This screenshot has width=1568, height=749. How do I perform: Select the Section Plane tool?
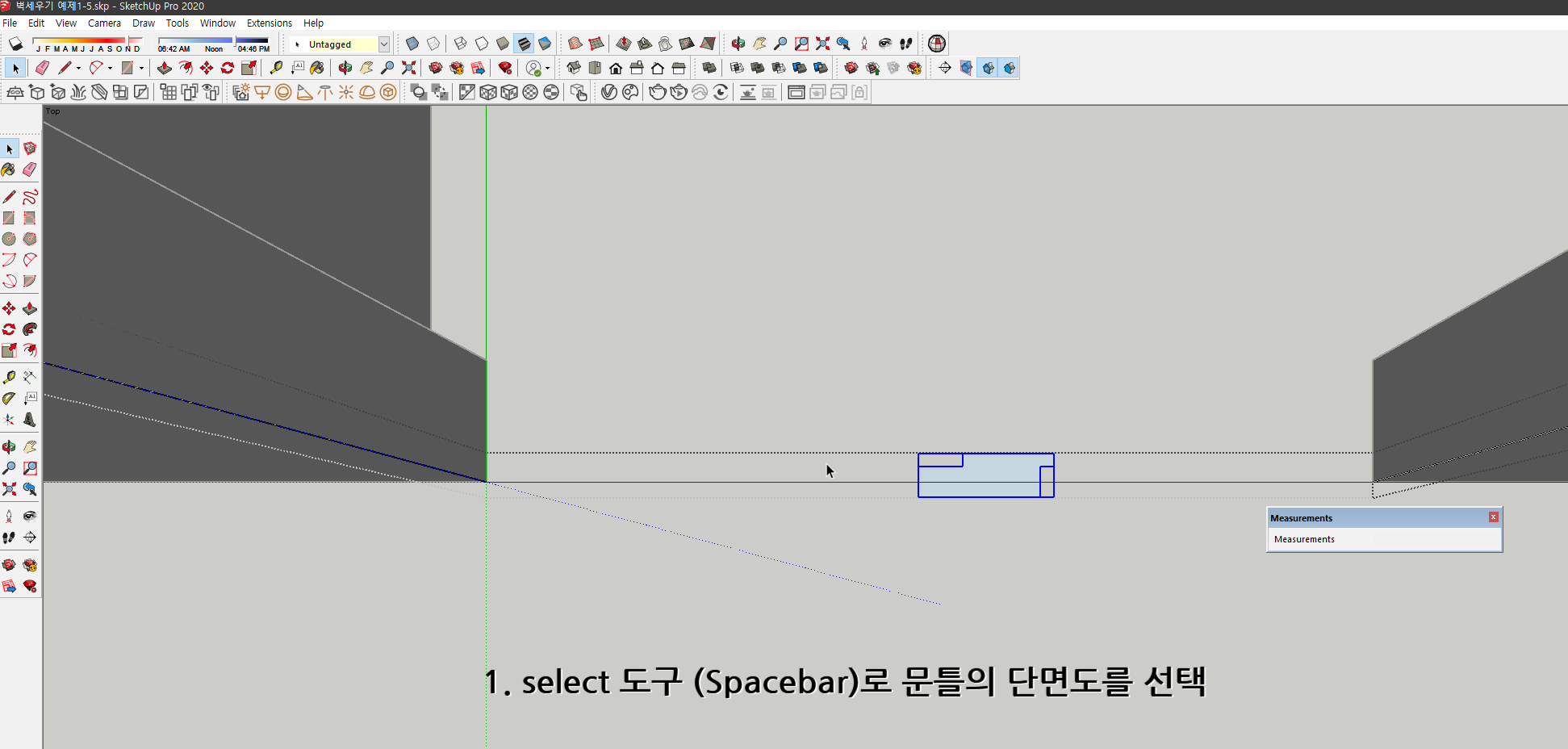point(966,68)
